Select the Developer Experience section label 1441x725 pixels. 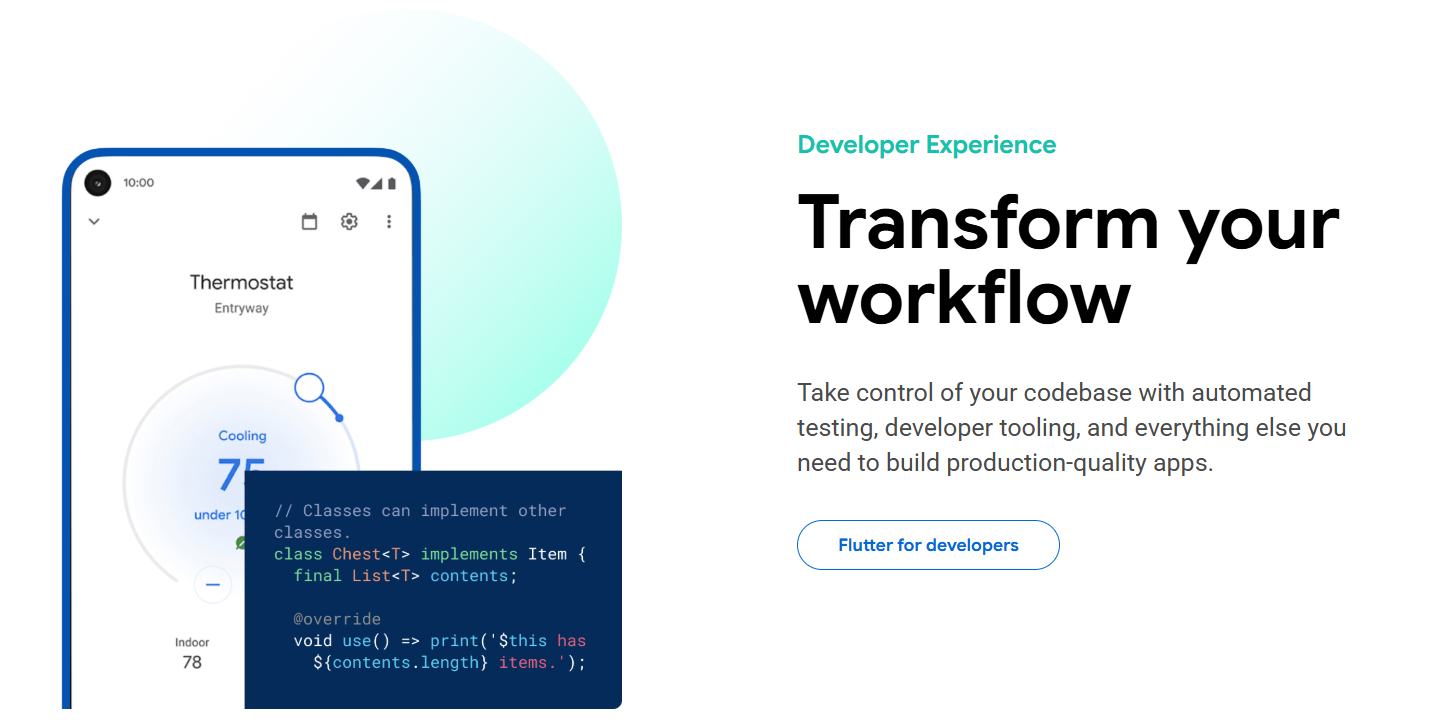(926, 144)
